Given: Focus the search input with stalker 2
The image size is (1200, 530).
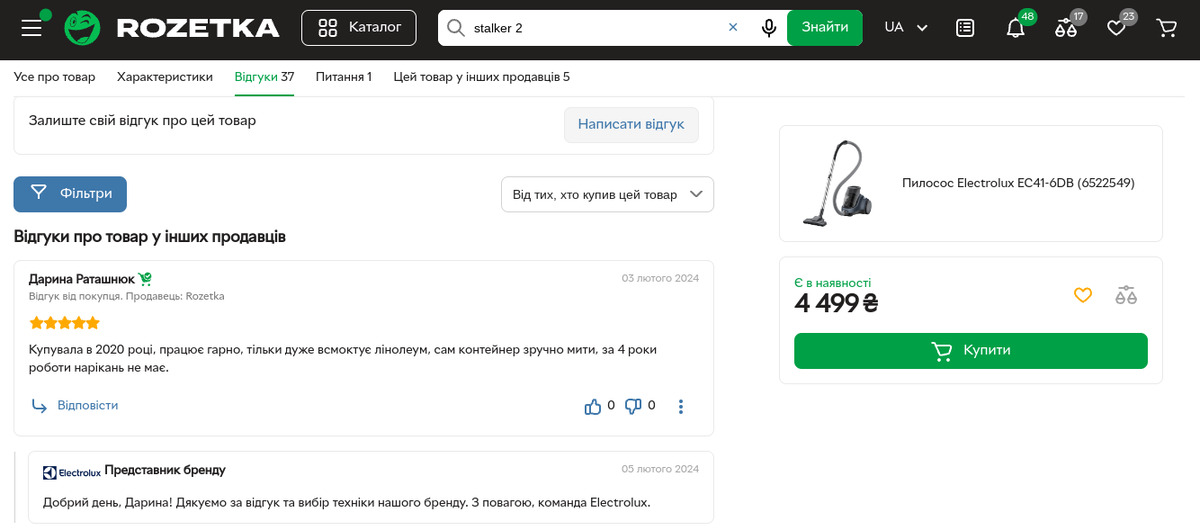Looking at the screenshot, I should point(596,28).
